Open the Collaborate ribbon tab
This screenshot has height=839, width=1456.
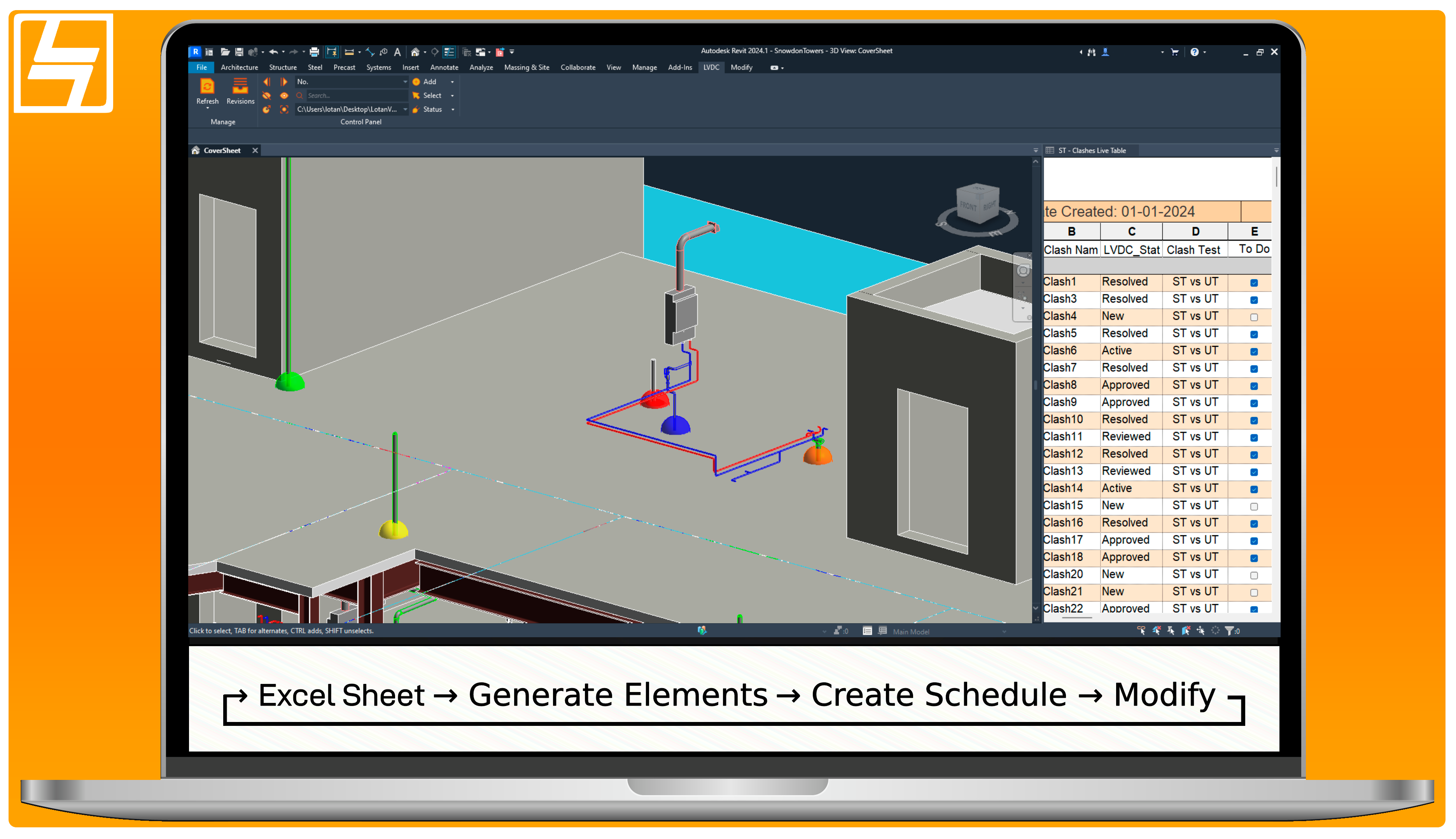tap(577, 67)
